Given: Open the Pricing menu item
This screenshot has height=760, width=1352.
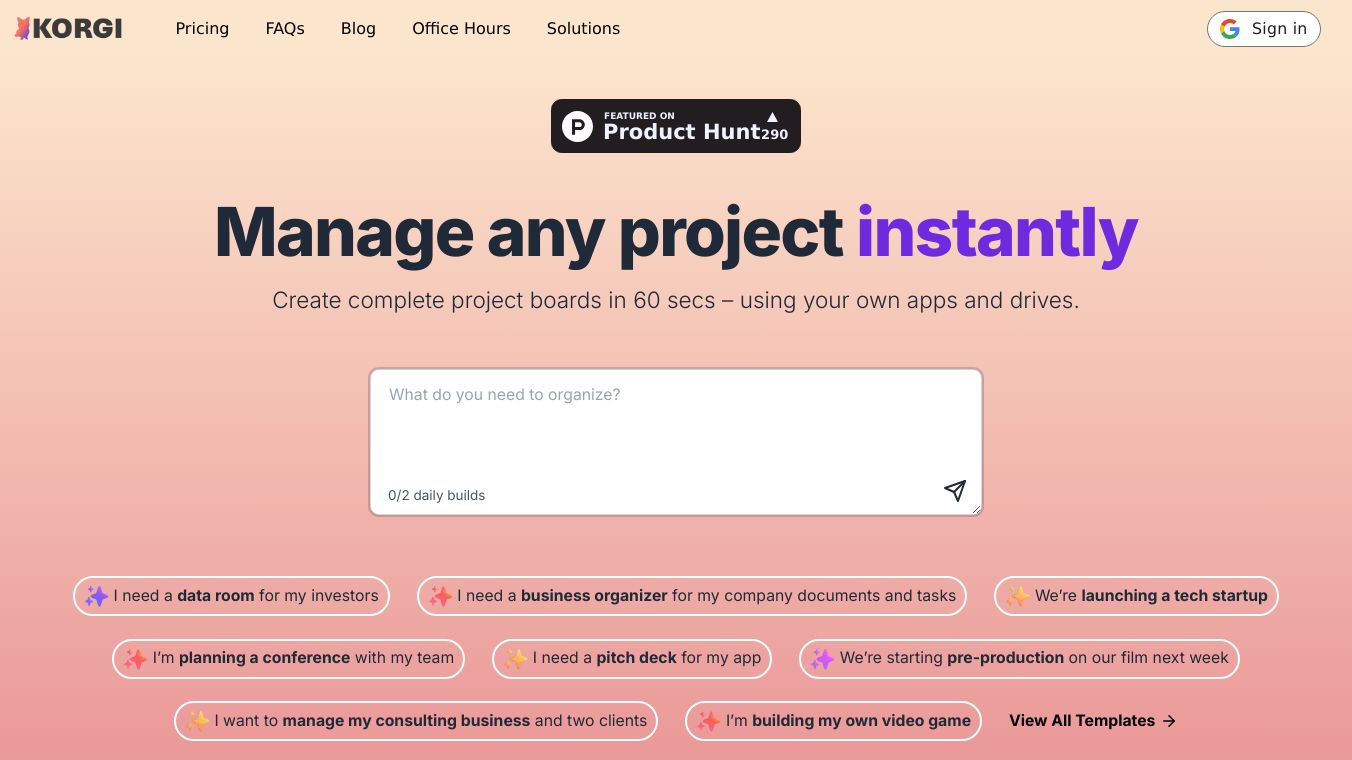Looking at the screenshot, I should (202, 29).
